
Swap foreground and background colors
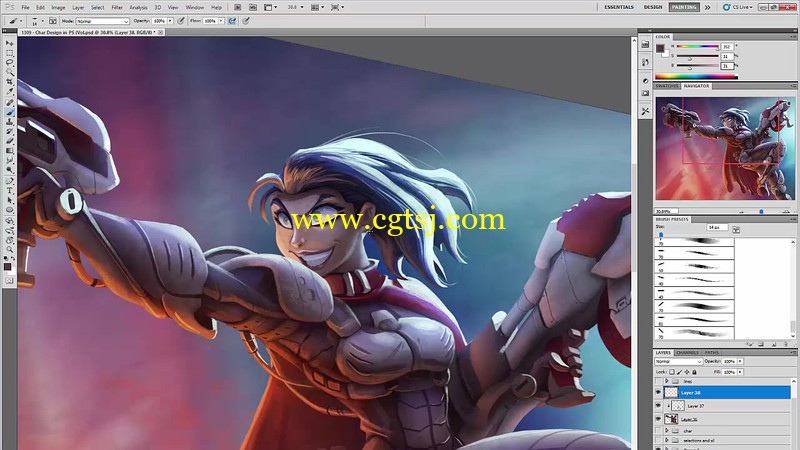coord(13,259)
